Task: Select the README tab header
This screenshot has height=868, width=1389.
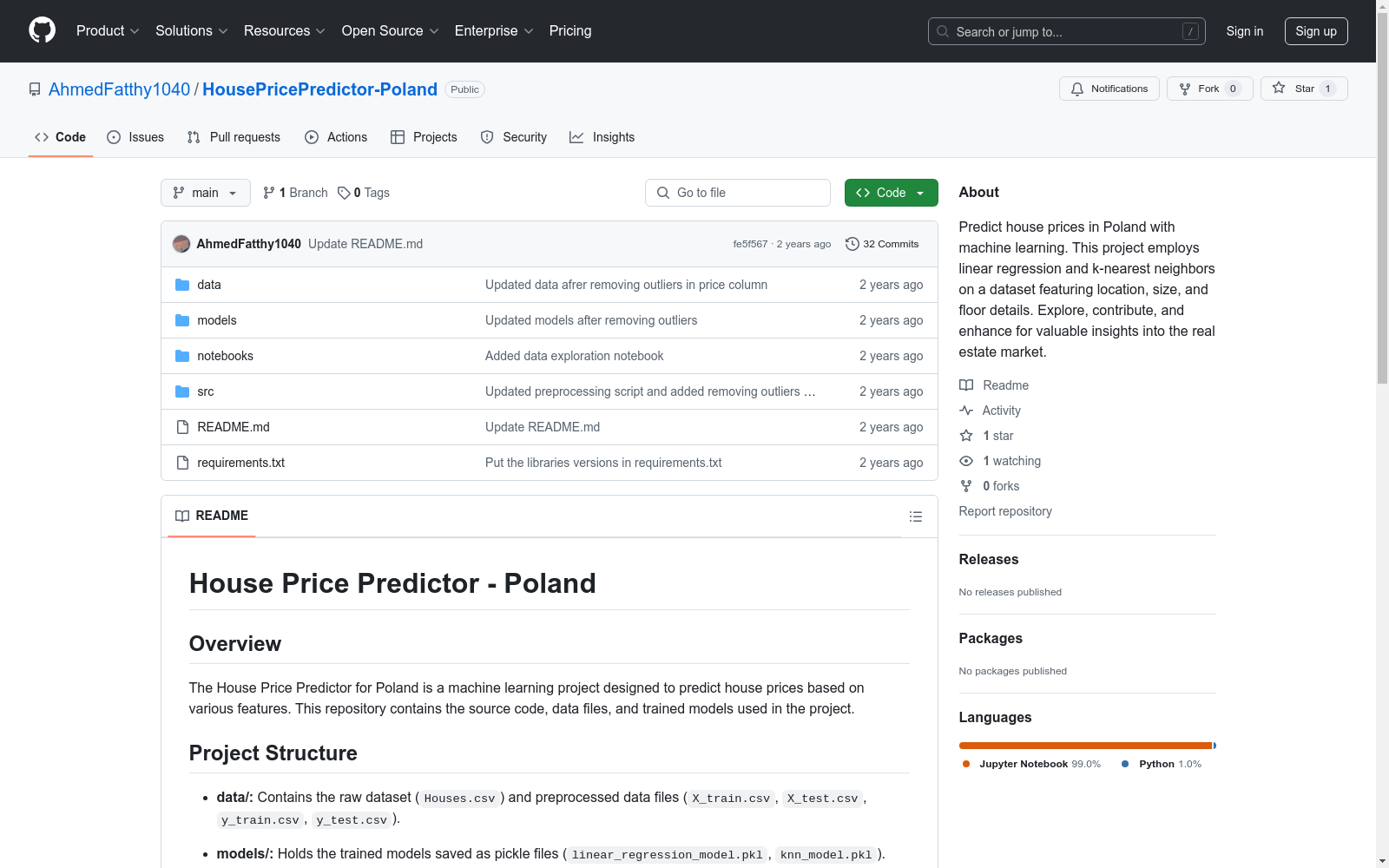Action: [x=212, y=516]
